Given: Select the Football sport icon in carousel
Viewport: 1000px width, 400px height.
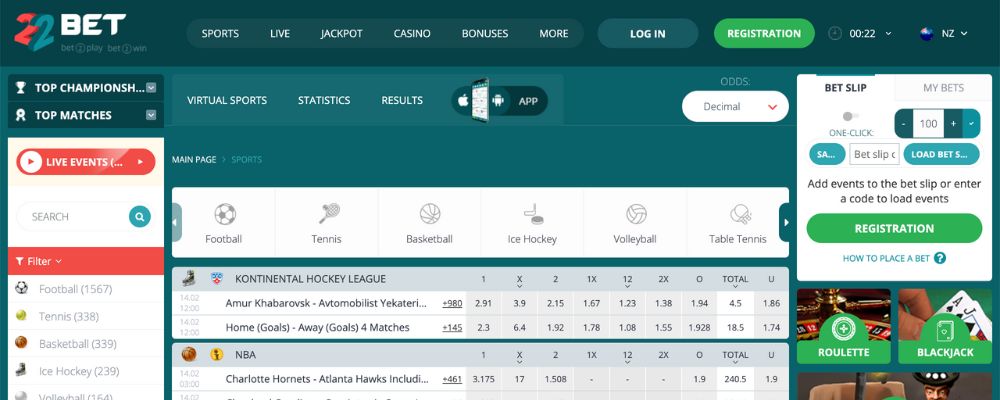Looking at the screenshot, I should click(x=224, y=214).
